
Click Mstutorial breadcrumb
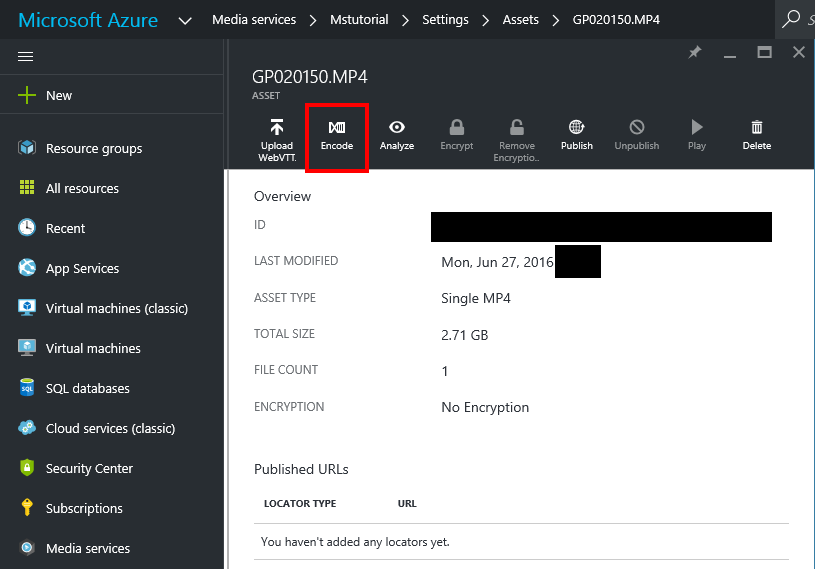click(x=359, y=20)
